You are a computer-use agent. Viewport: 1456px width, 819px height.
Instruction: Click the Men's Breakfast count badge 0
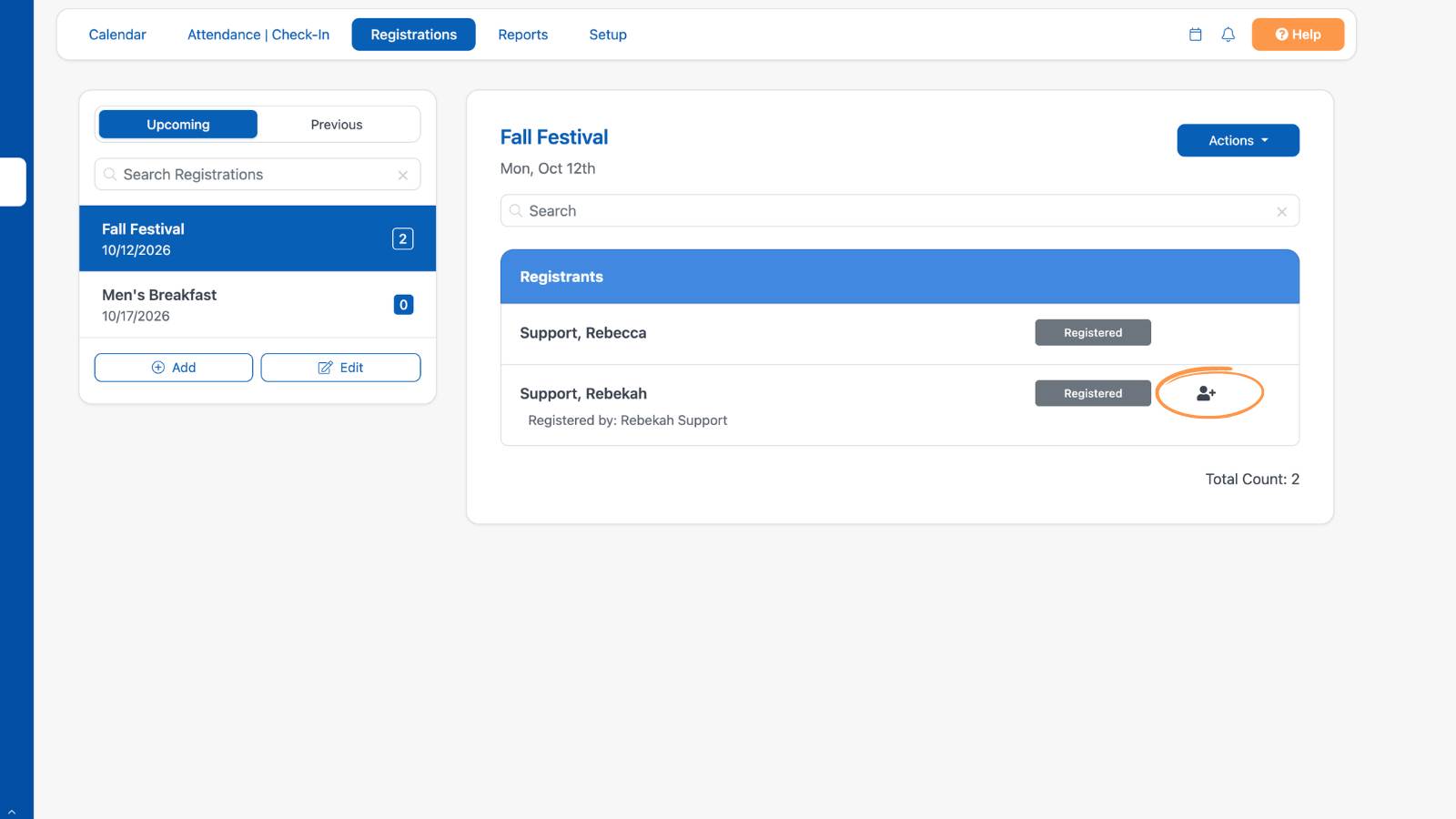(403, 305)
